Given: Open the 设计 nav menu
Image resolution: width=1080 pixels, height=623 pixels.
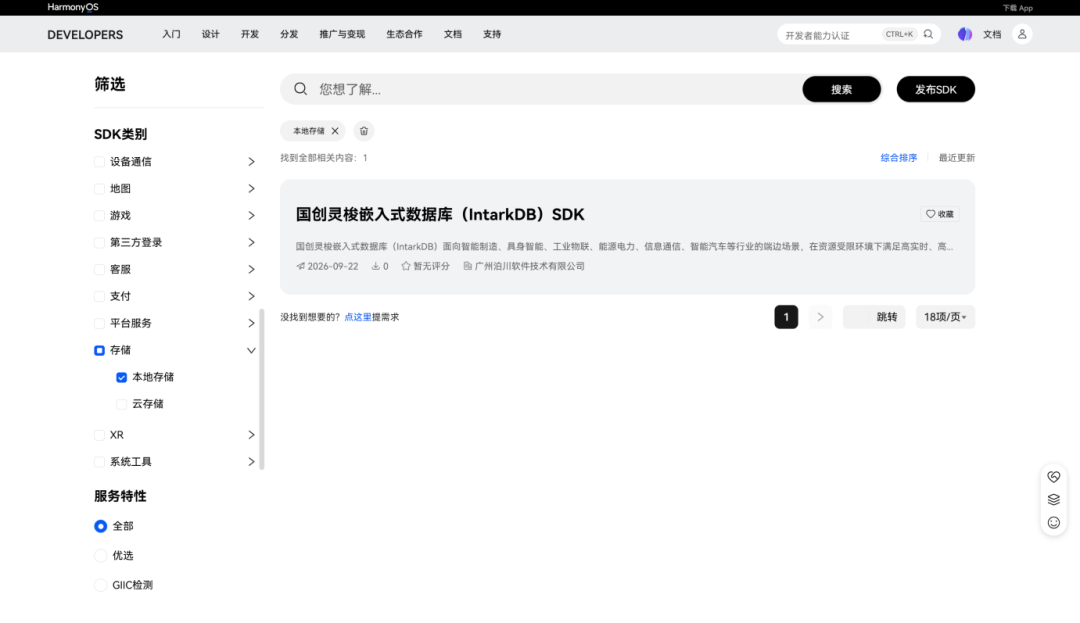Looking at the screenshot, I should [x=211, y=34].
